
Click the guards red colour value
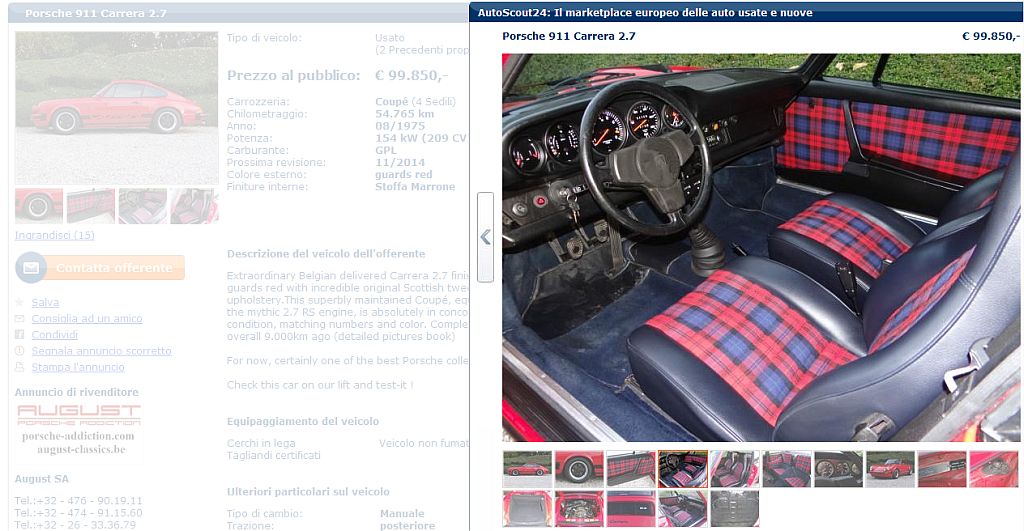tap(404, 174)
